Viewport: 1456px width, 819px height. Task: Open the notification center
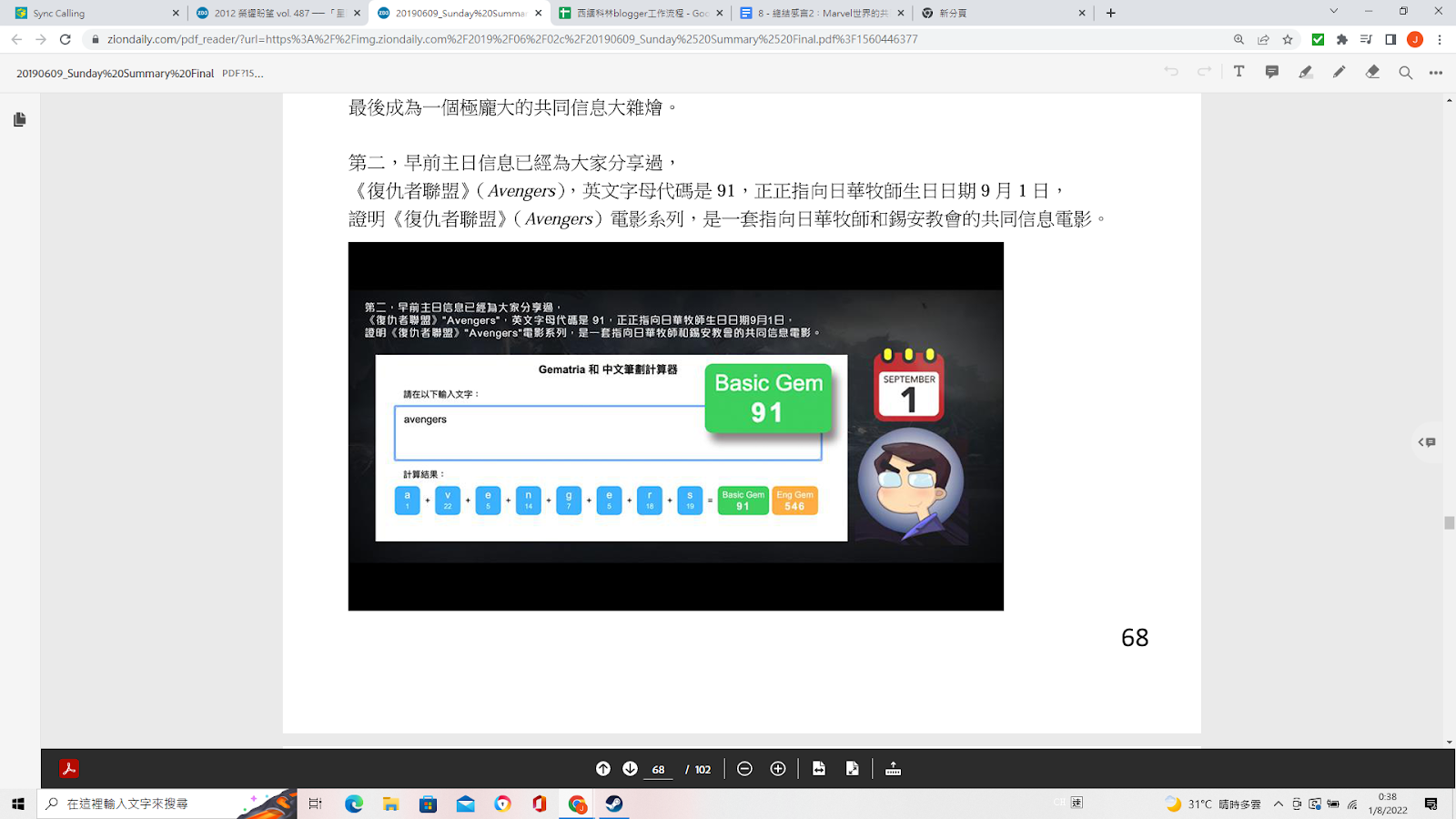(x=1431, y=804)
